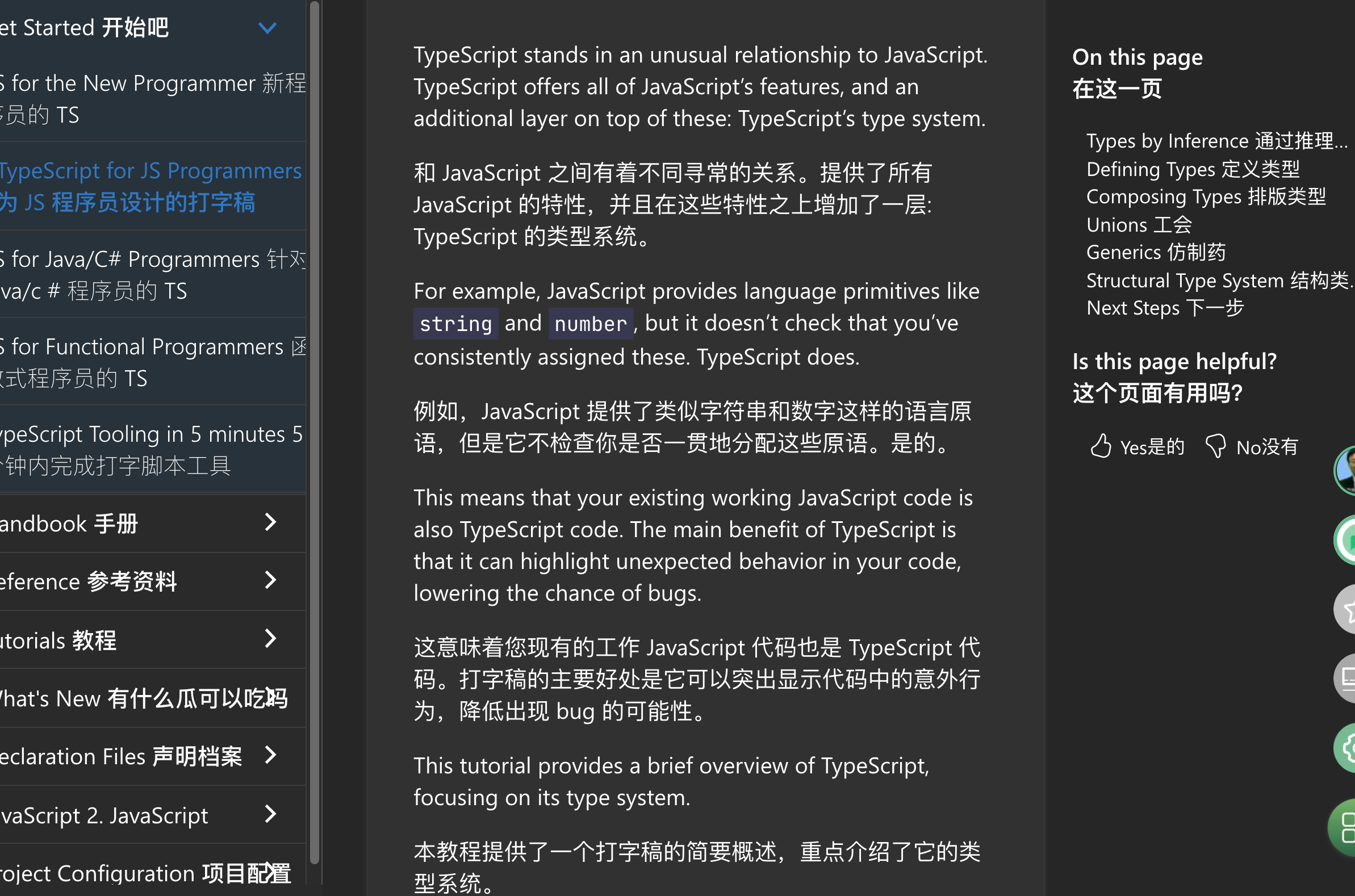This screenshot has width=1355, height=896.
Task: Click the sidebar vertical scrollbar
Action: tap(314, 434)
